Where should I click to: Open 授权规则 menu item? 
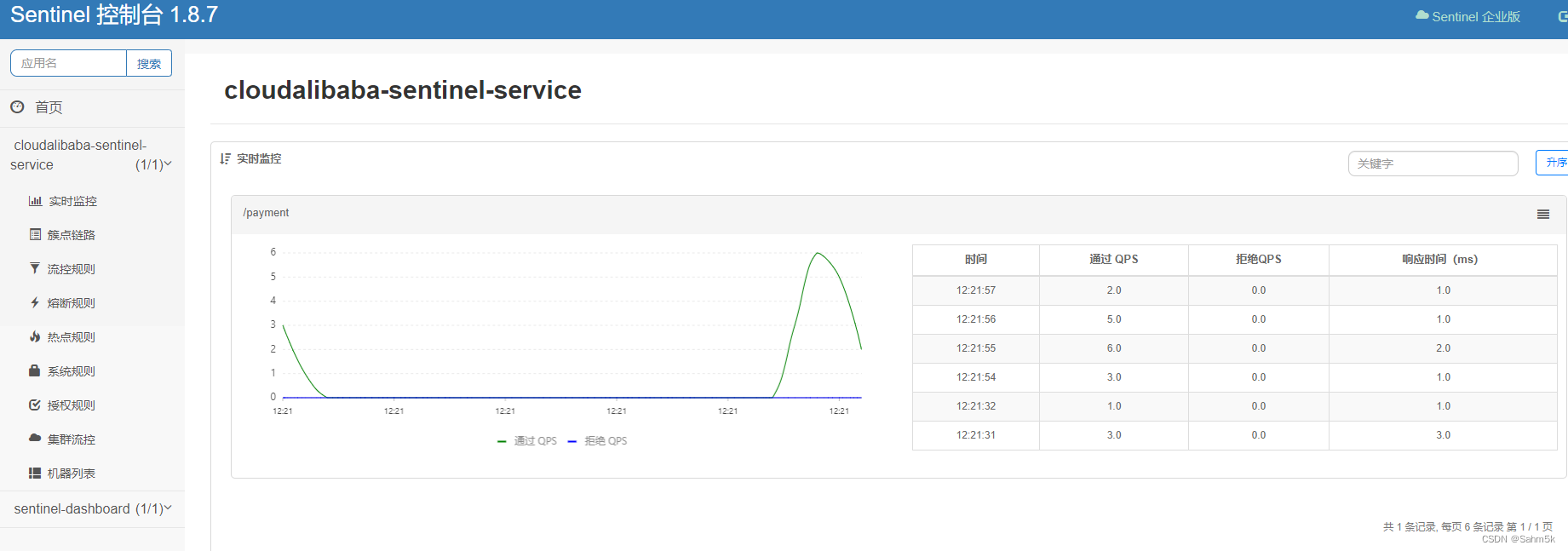coord(72,405)
